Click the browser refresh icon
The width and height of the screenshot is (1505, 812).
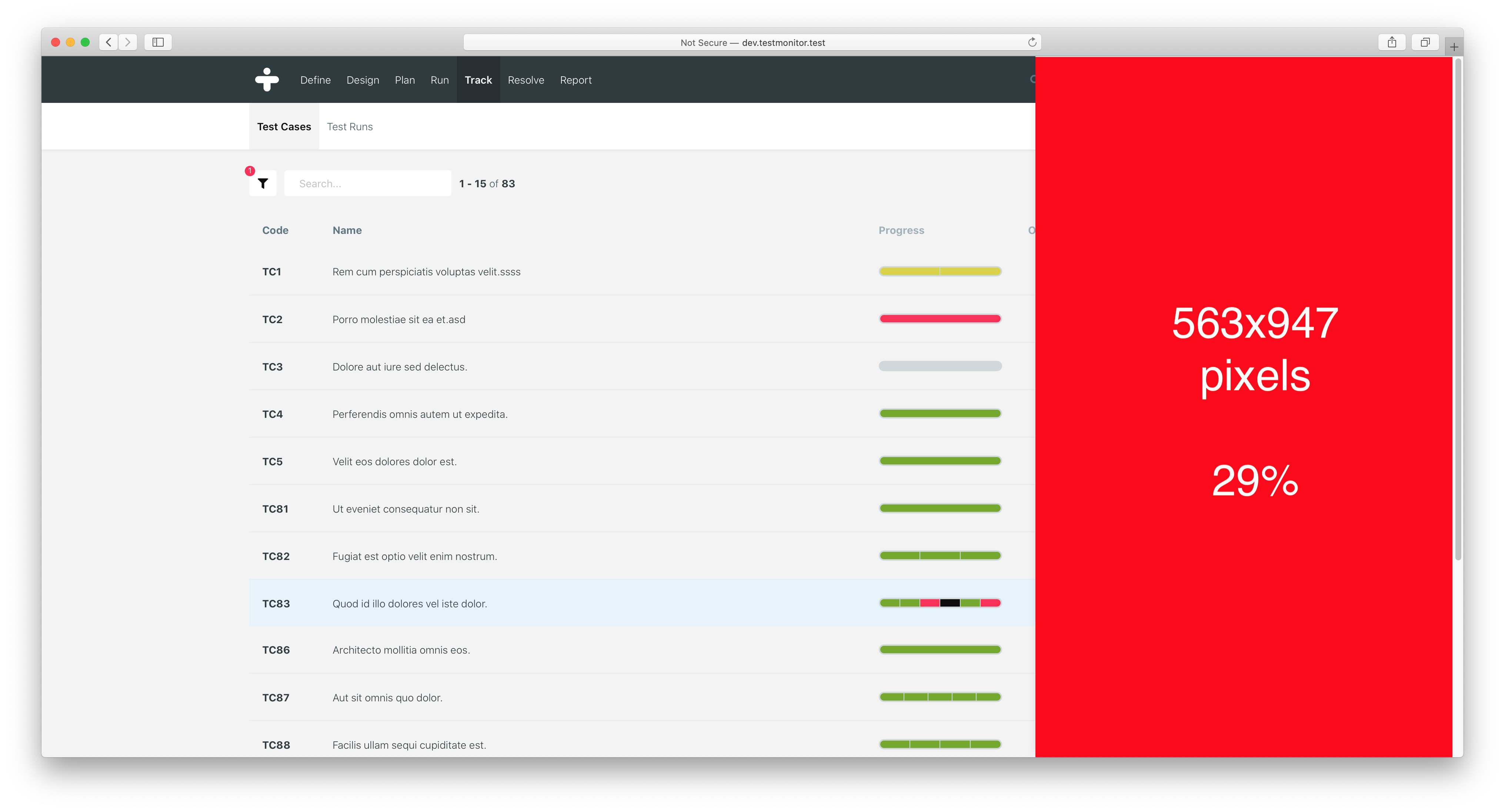tap(1032, 41)
